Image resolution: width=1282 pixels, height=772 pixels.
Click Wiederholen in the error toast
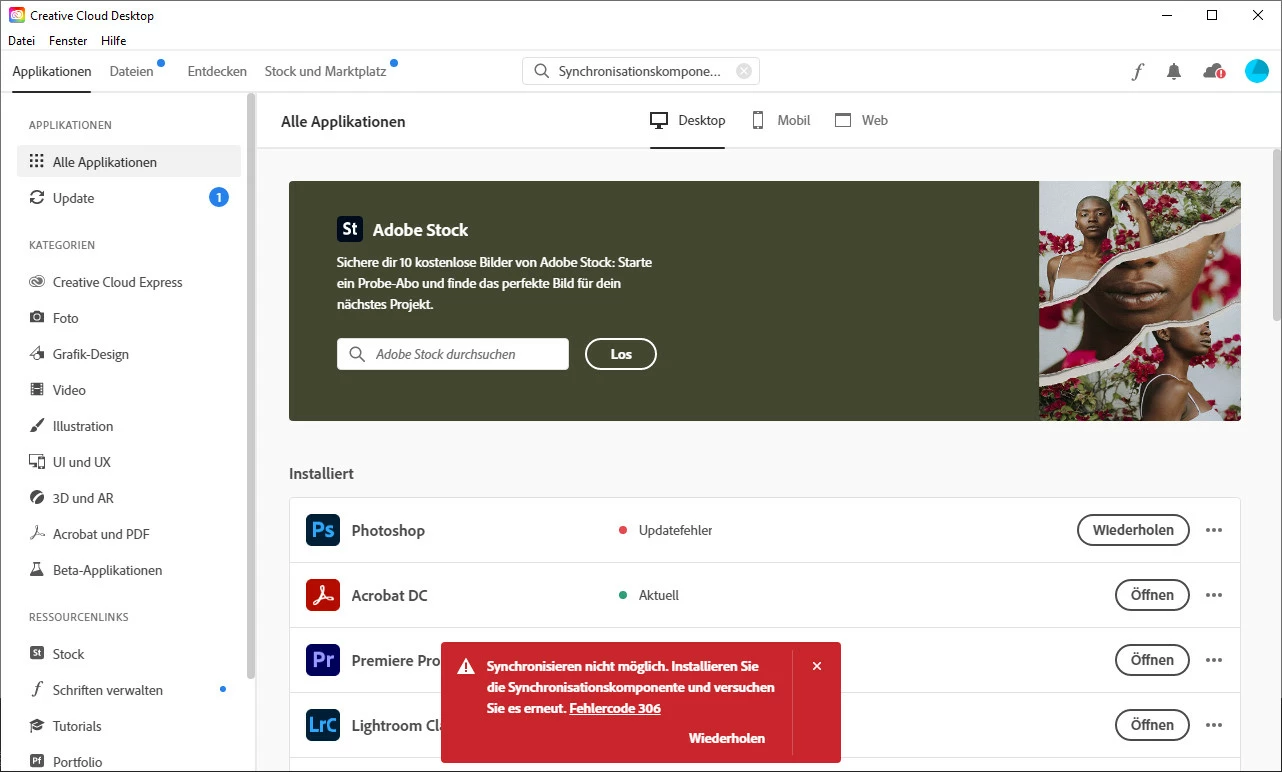pos(727,738)
